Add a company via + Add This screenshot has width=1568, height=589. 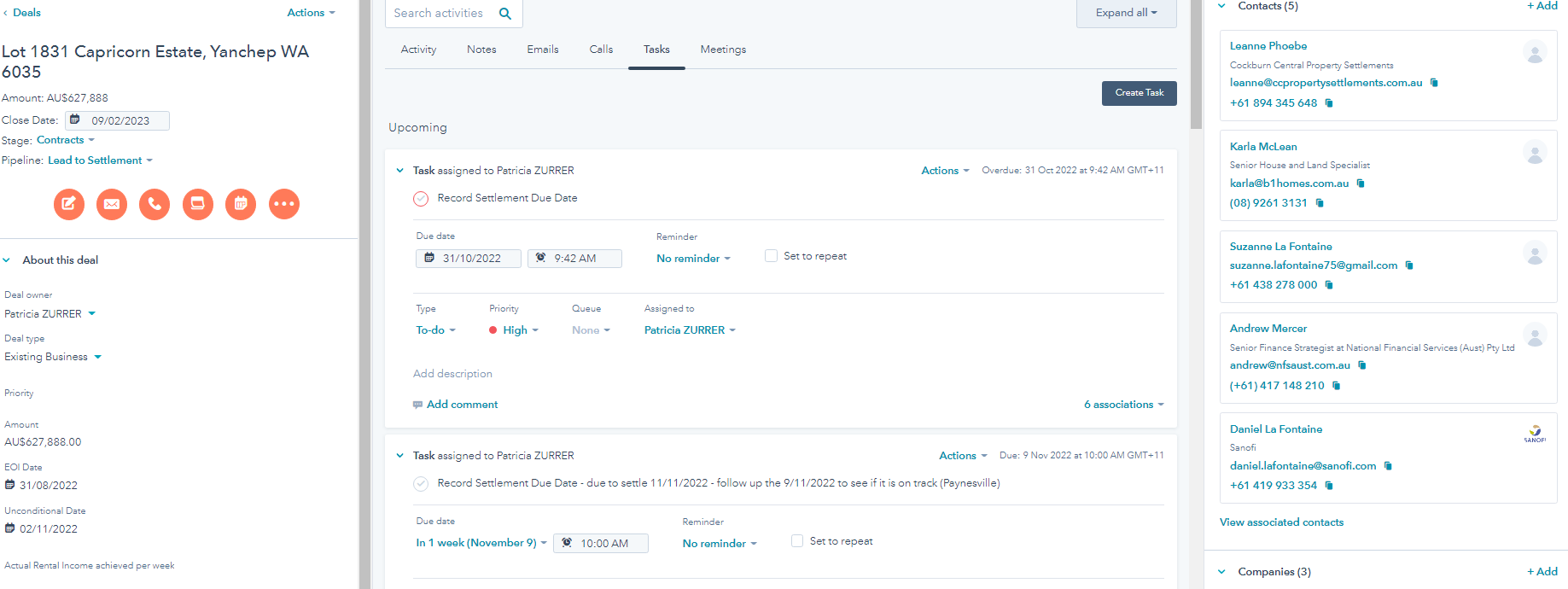pyautogui.click(x=1542, y=572)
